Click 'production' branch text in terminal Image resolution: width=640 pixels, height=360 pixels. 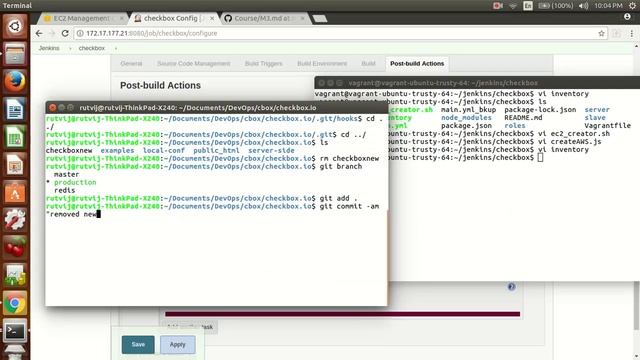(75, 182)
